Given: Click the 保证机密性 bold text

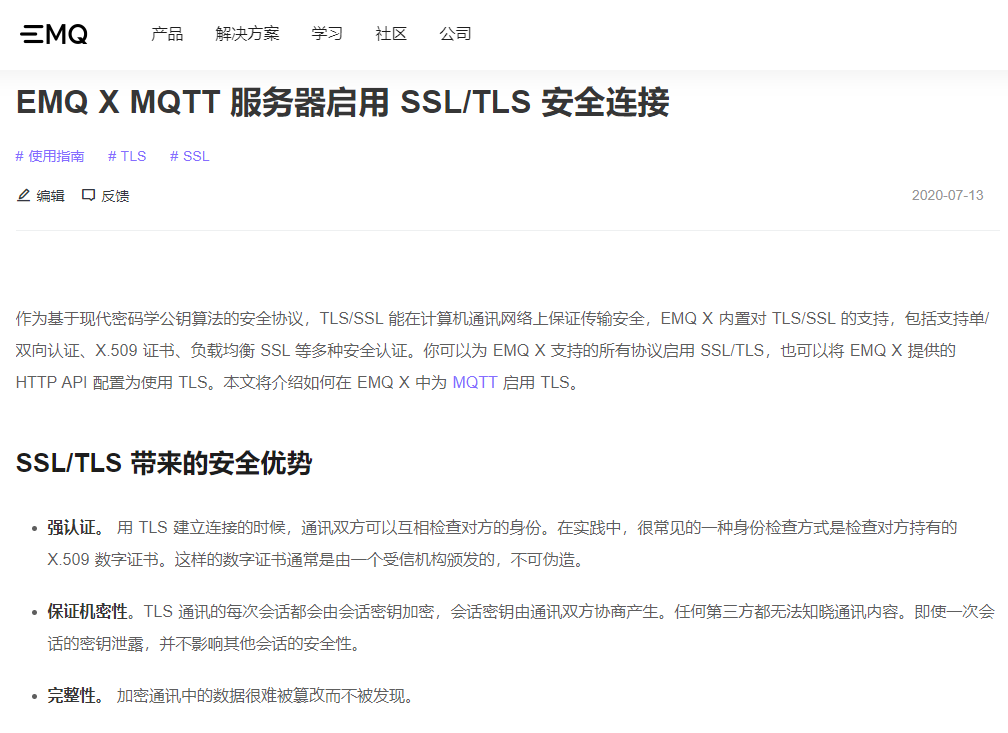Looking at the screenshot, I should [x=87, y=611].
